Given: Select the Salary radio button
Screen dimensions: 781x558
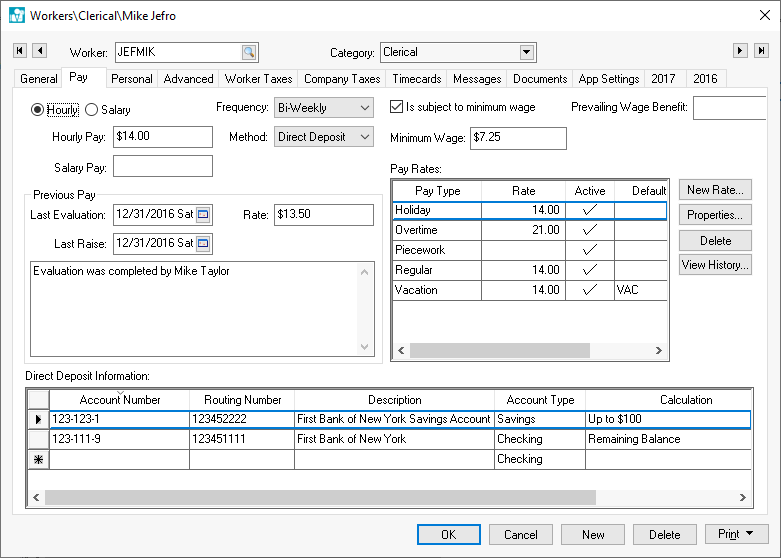Looking at the screenshot, I should [x=92, y=110].
